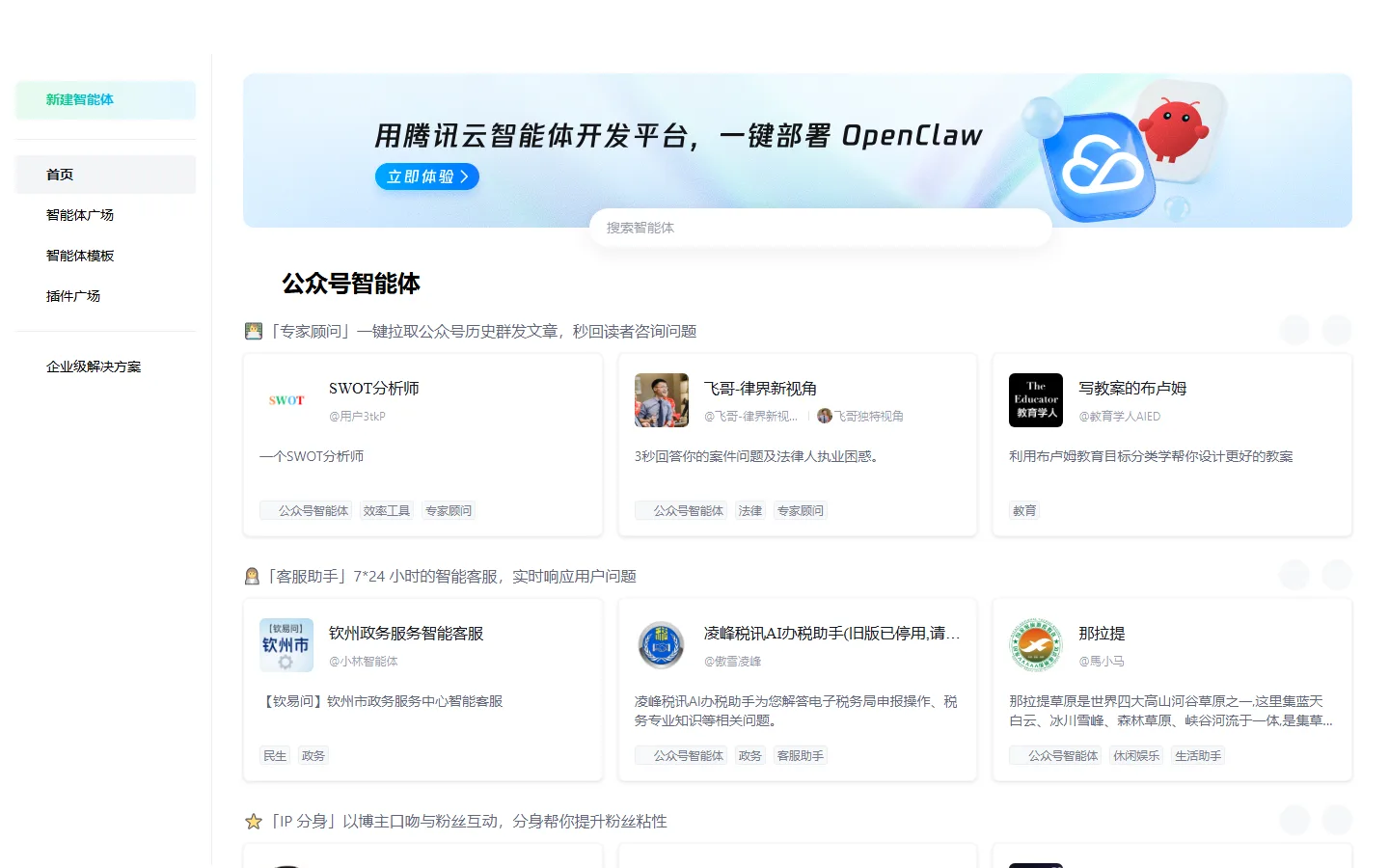Click the 「IP 分身」以博主口吻 section subtitle
Viewport: 1389px width, 868px height.
click(x=467, y=821)
